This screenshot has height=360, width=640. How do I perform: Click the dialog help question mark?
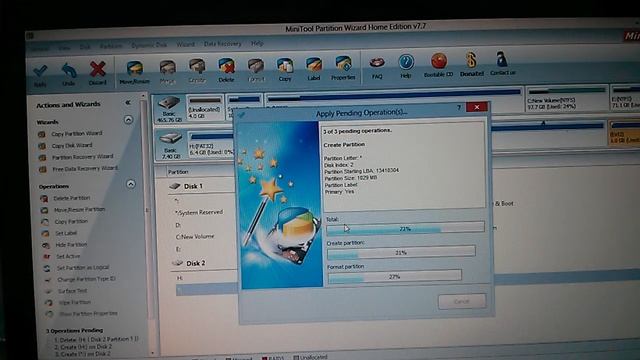click(x=459, y=107)
